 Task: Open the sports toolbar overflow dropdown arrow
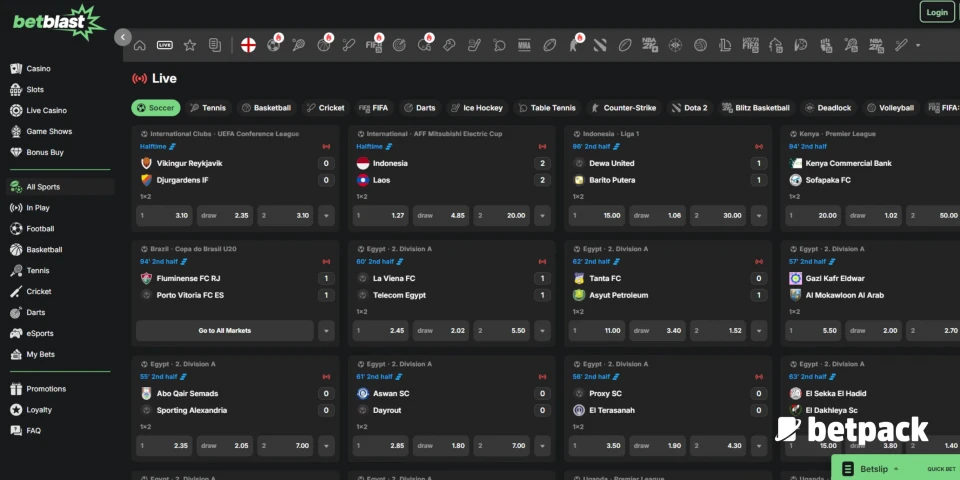[918, 45]
